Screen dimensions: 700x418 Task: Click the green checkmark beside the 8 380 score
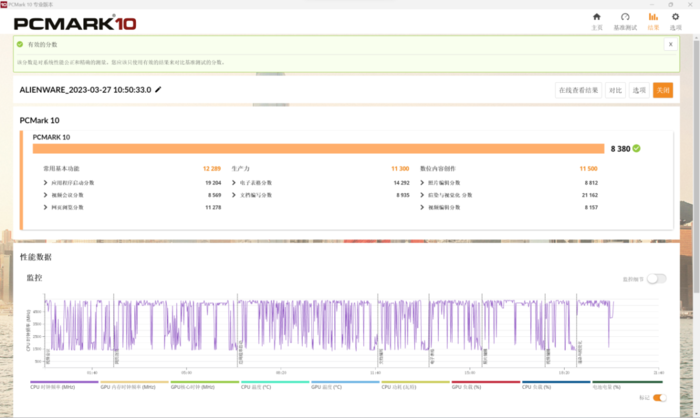click(637, 148)
